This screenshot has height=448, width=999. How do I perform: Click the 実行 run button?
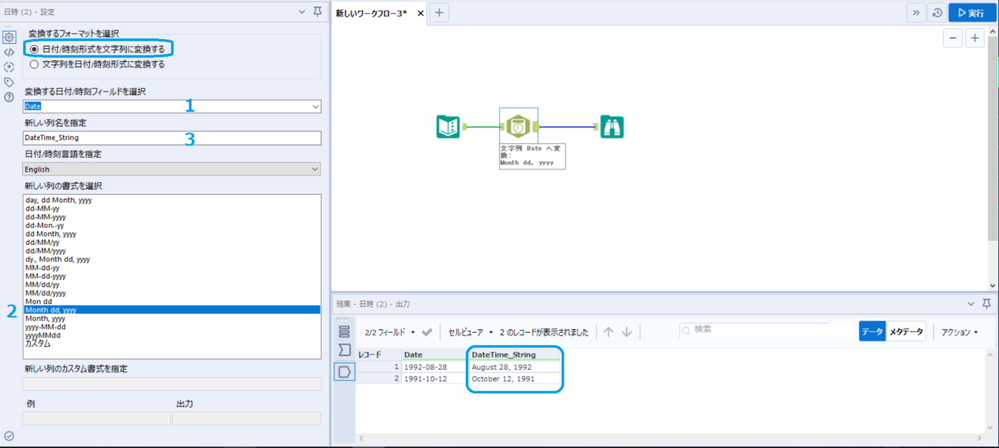tap(970, 13)
